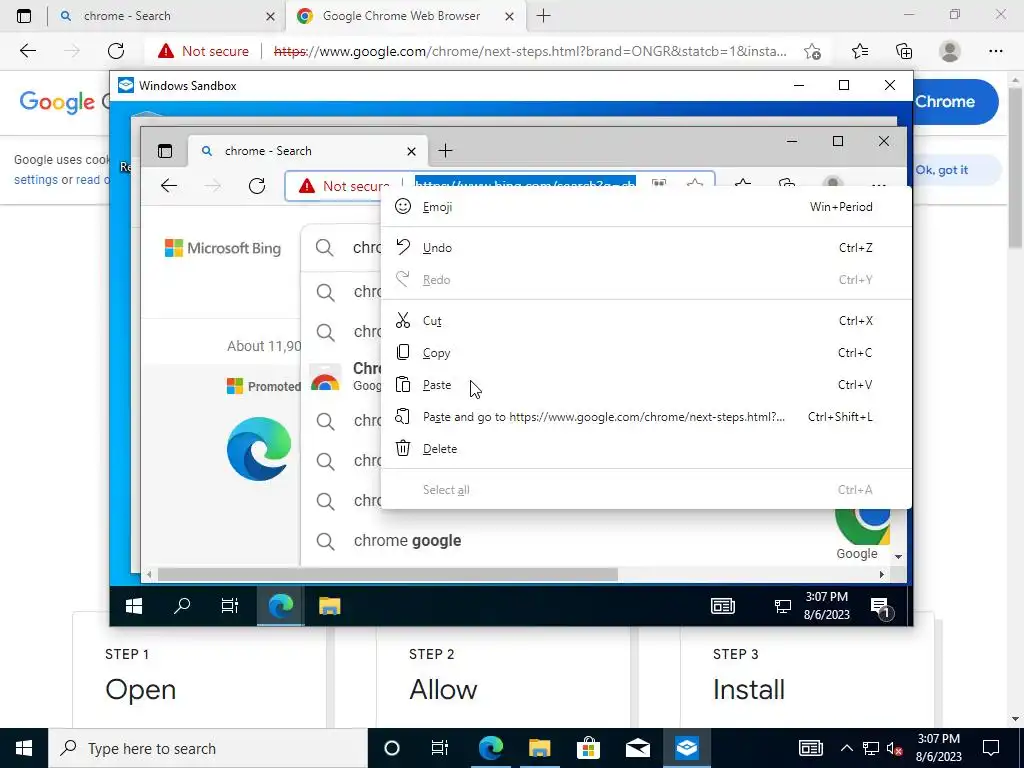This screenshot has height=768, width=1024.
Task: Open outer Edge Settings and more menu
Action: (995, 51)
